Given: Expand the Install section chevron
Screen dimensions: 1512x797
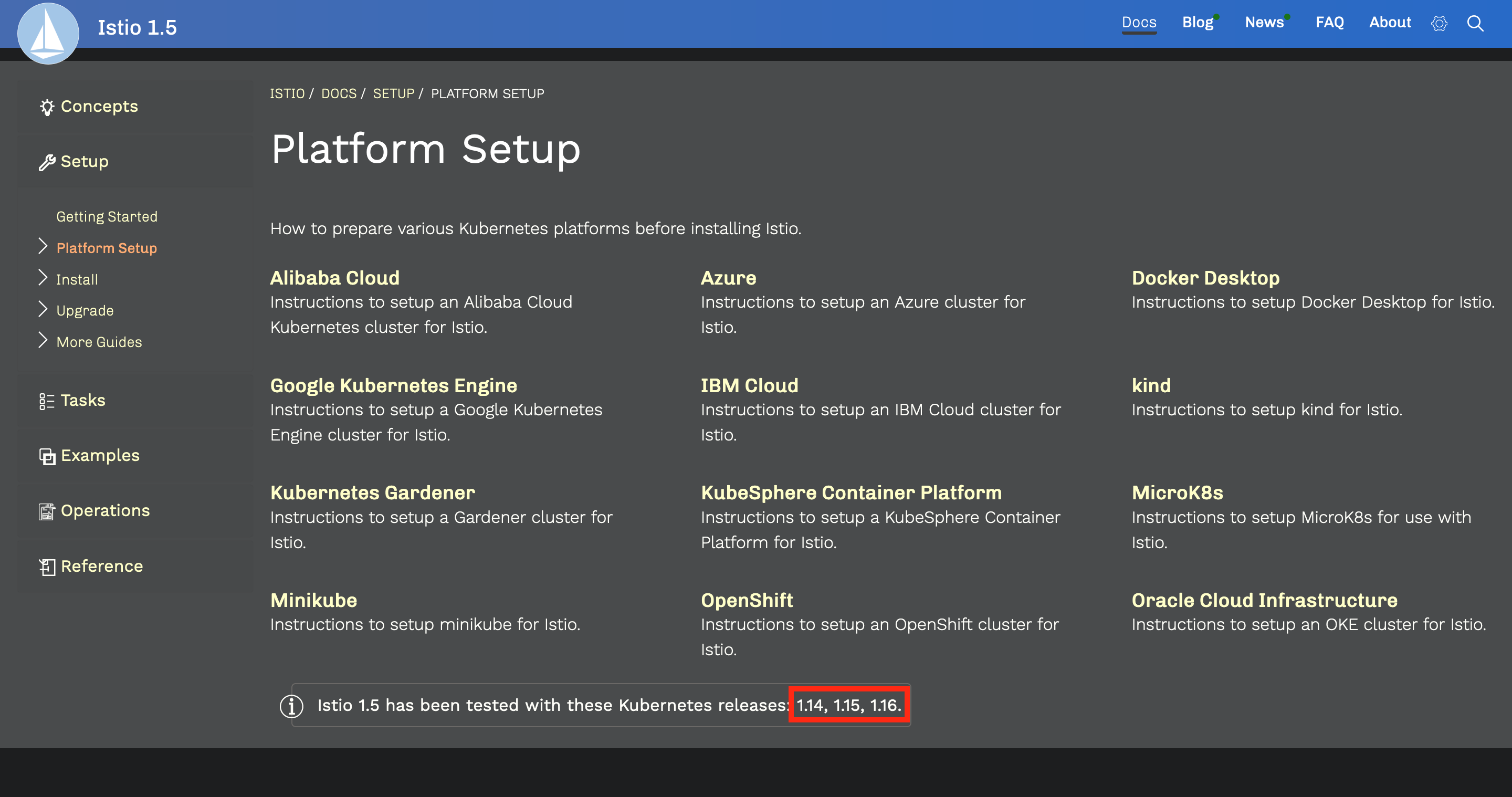Looking at the screenshot, I should (x=42, y=278).
